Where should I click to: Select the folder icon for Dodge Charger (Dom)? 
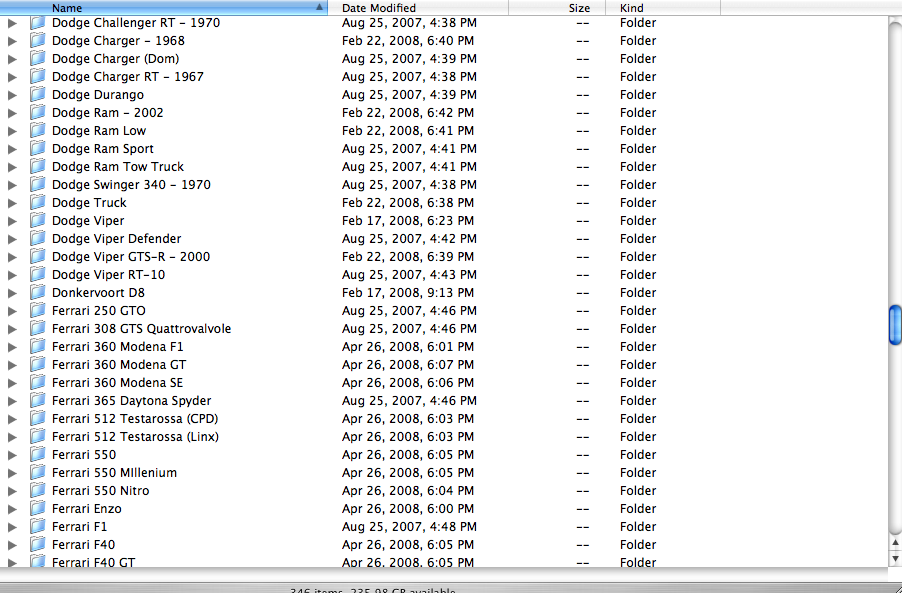point(38,59)
